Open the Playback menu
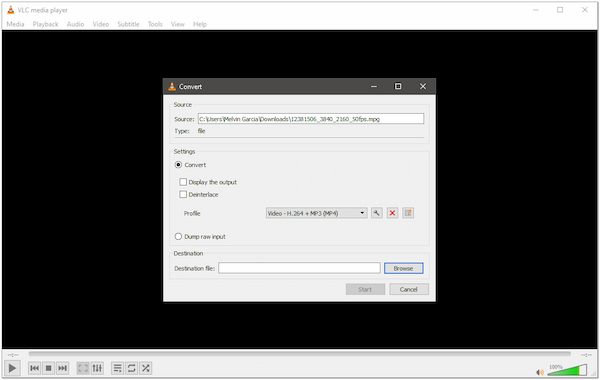This screenshot has width=600, height=380. coord(45,24)
